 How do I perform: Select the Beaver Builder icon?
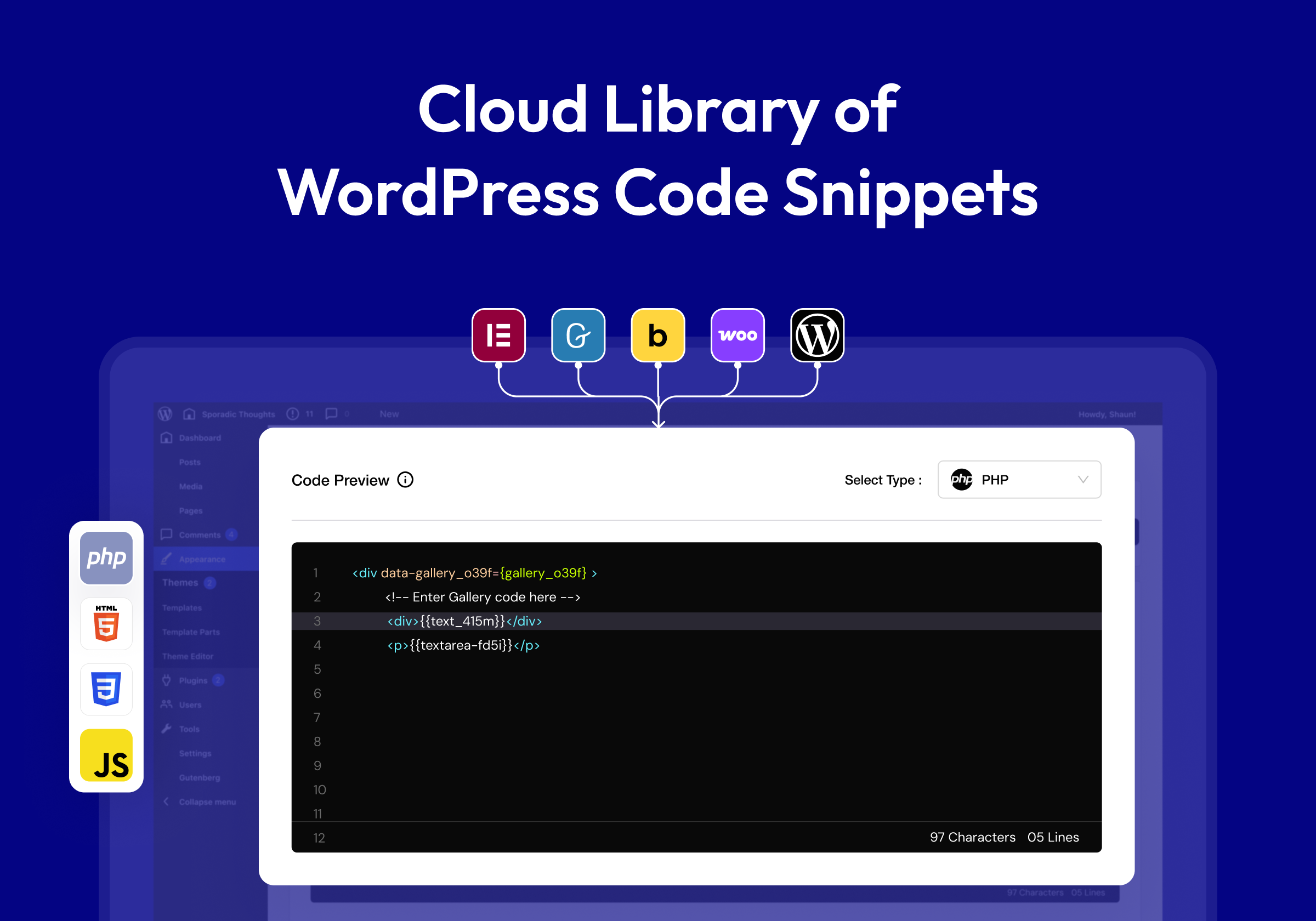click(x=657, y=336)
